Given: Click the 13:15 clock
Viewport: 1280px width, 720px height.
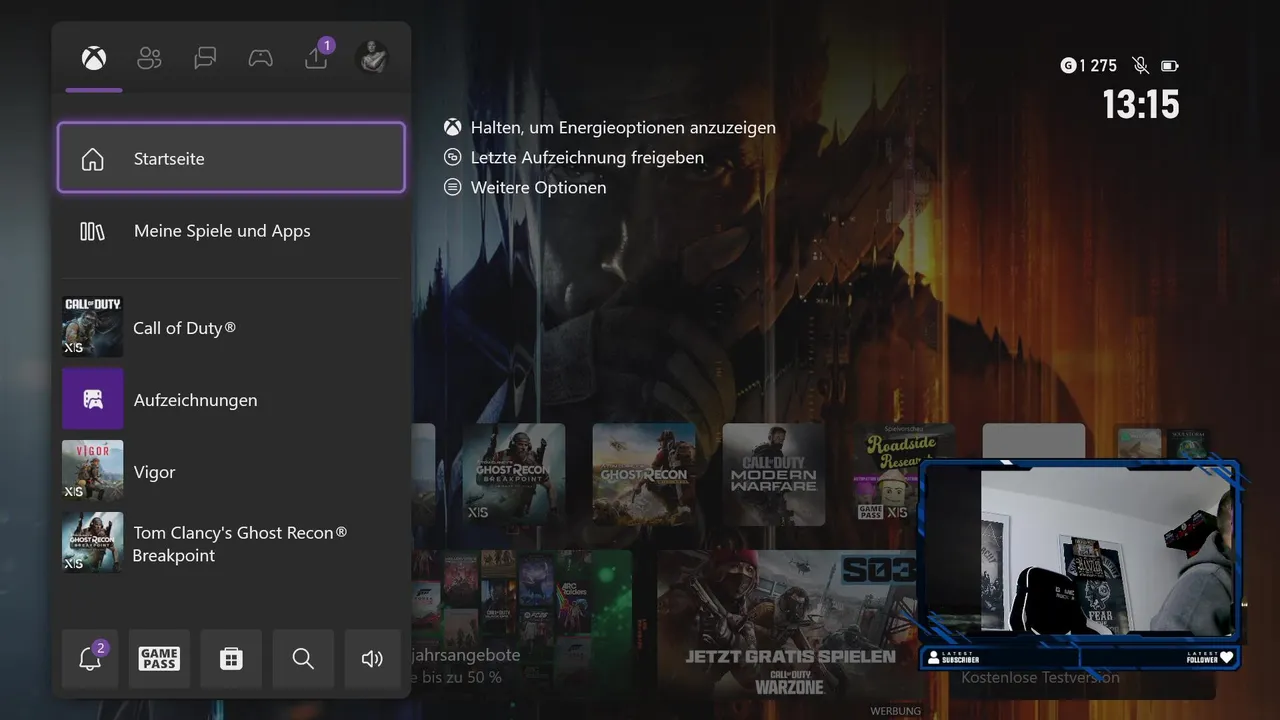Looking at the screenshot, I should point(1141,104).
